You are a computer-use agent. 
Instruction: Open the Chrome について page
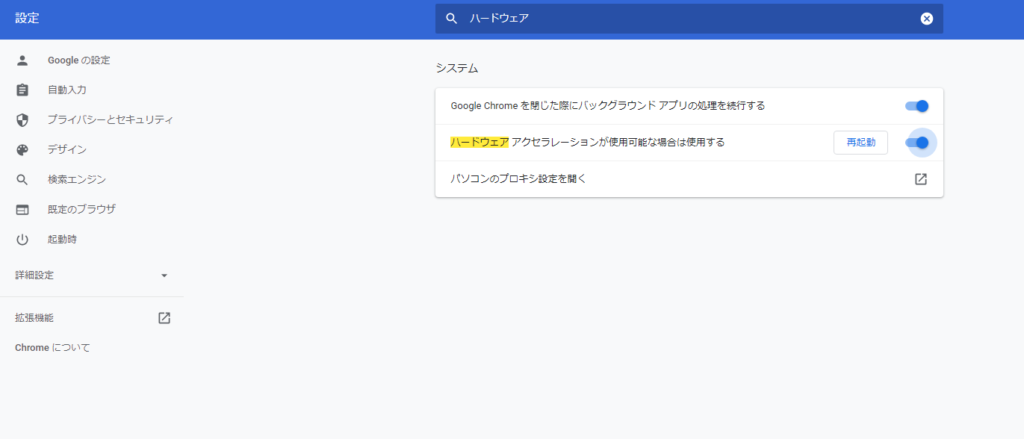[x=52, y=348]
